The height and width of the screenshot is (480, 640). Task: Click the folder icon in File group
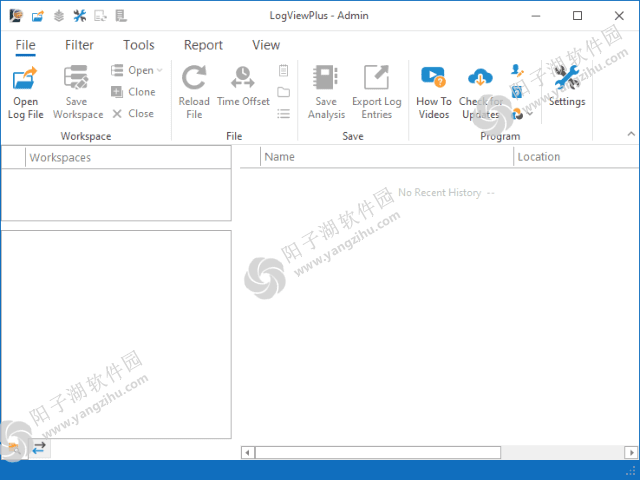point(283,92)
